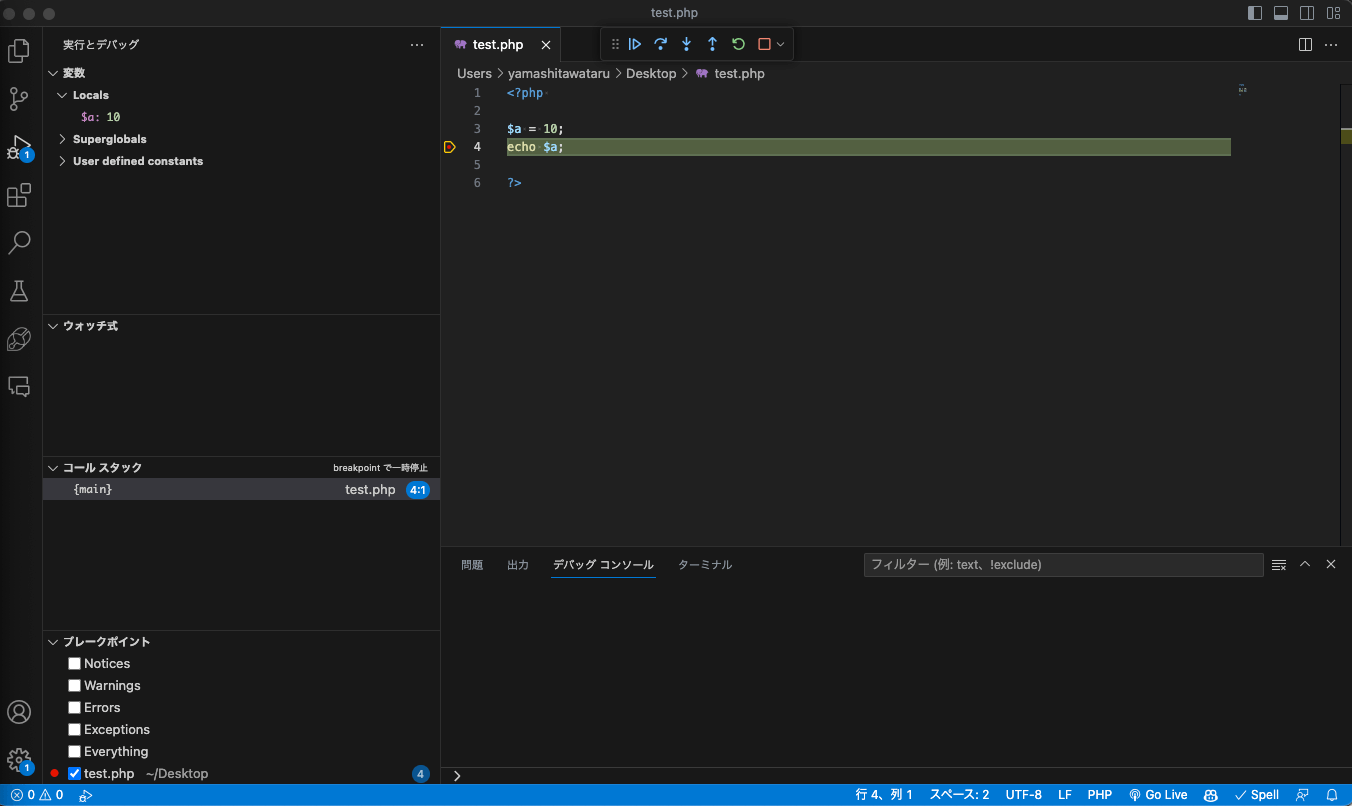Screen dimensions: 1352x806
Task: Select the test.php editor tab
Action: (501, 45)
